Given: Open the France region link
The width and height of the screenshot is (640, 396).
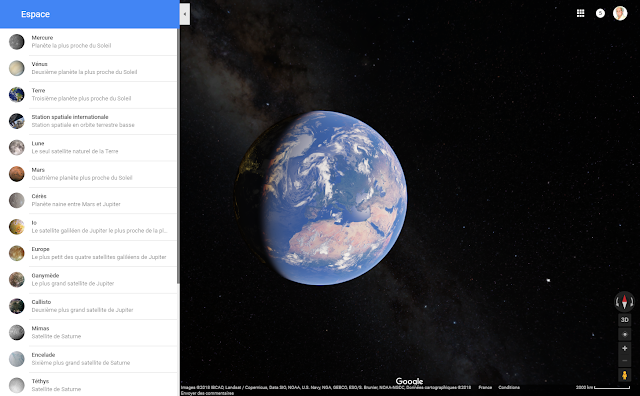Looking at the screenshot, I should (485, 387).
